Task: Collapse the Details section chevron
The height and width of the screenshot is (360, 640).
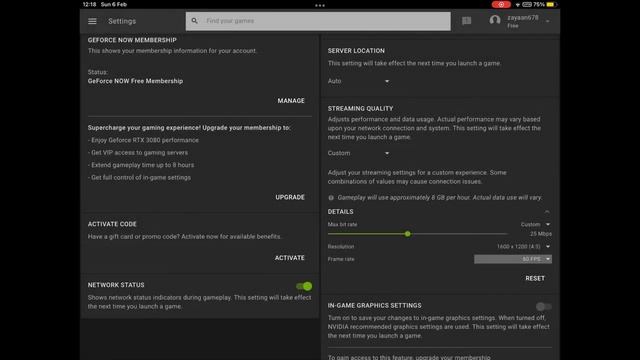Action: (547, 212)
